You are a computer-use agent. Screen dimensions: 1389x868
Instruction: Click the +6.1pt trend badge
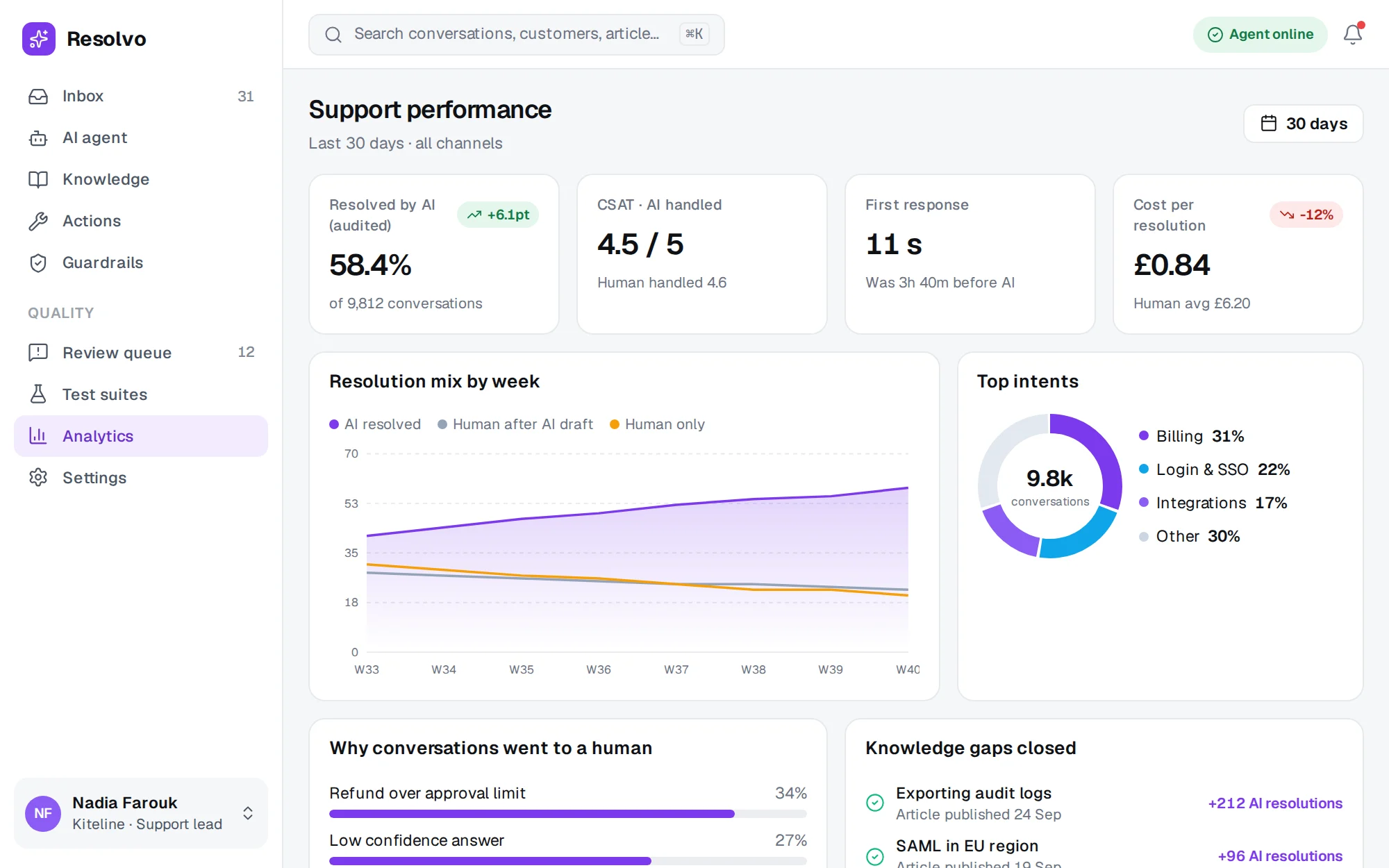498,215
